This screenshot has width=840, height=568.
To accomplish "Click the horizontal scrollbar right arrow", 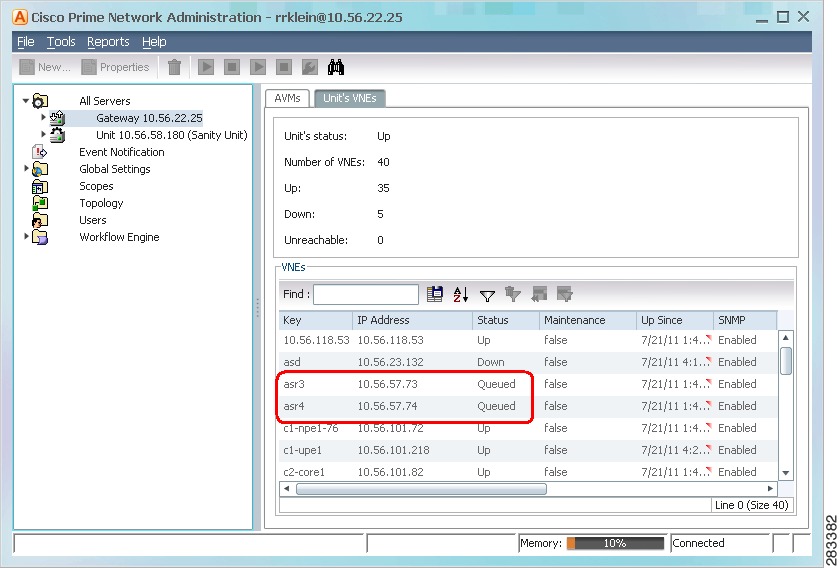I will coord(770,489).
